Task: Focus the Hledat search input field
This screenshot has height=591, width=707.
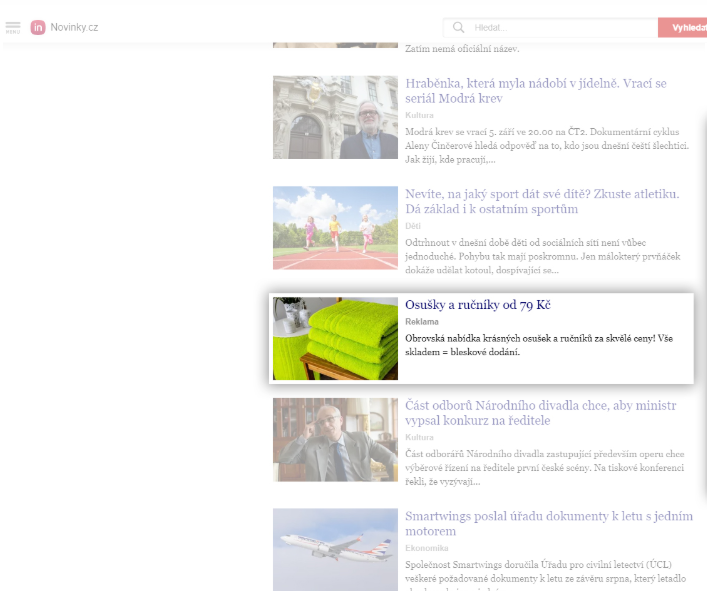Action: [x=563, y=27]
